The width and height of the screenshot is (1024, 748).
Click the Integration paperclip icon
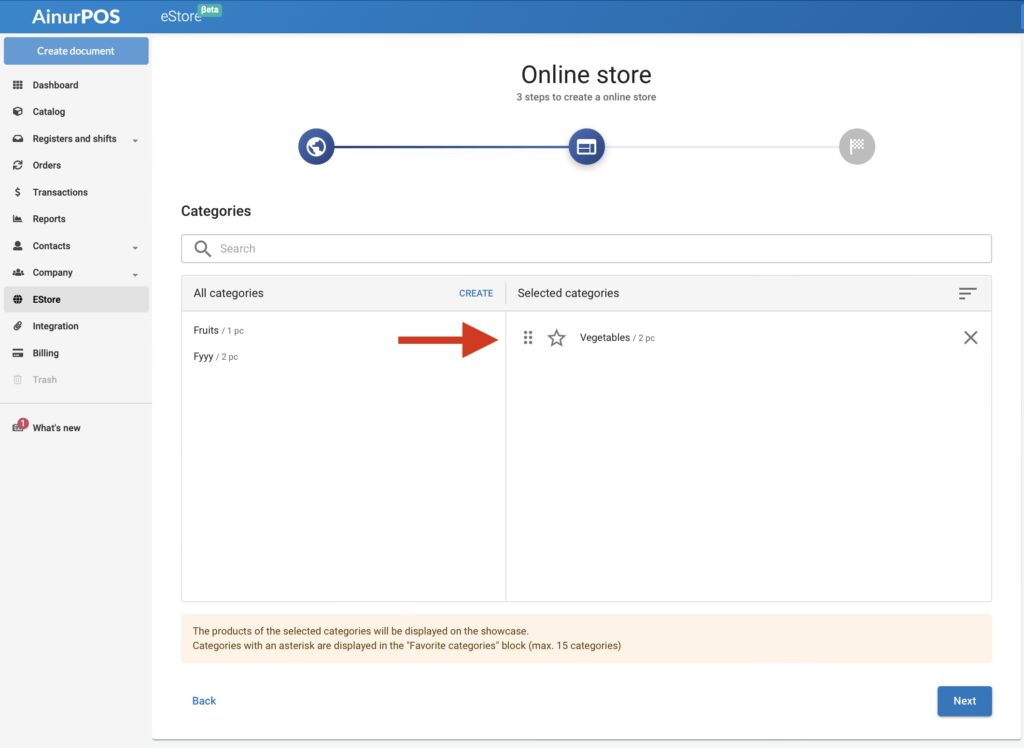pos(18,326)
